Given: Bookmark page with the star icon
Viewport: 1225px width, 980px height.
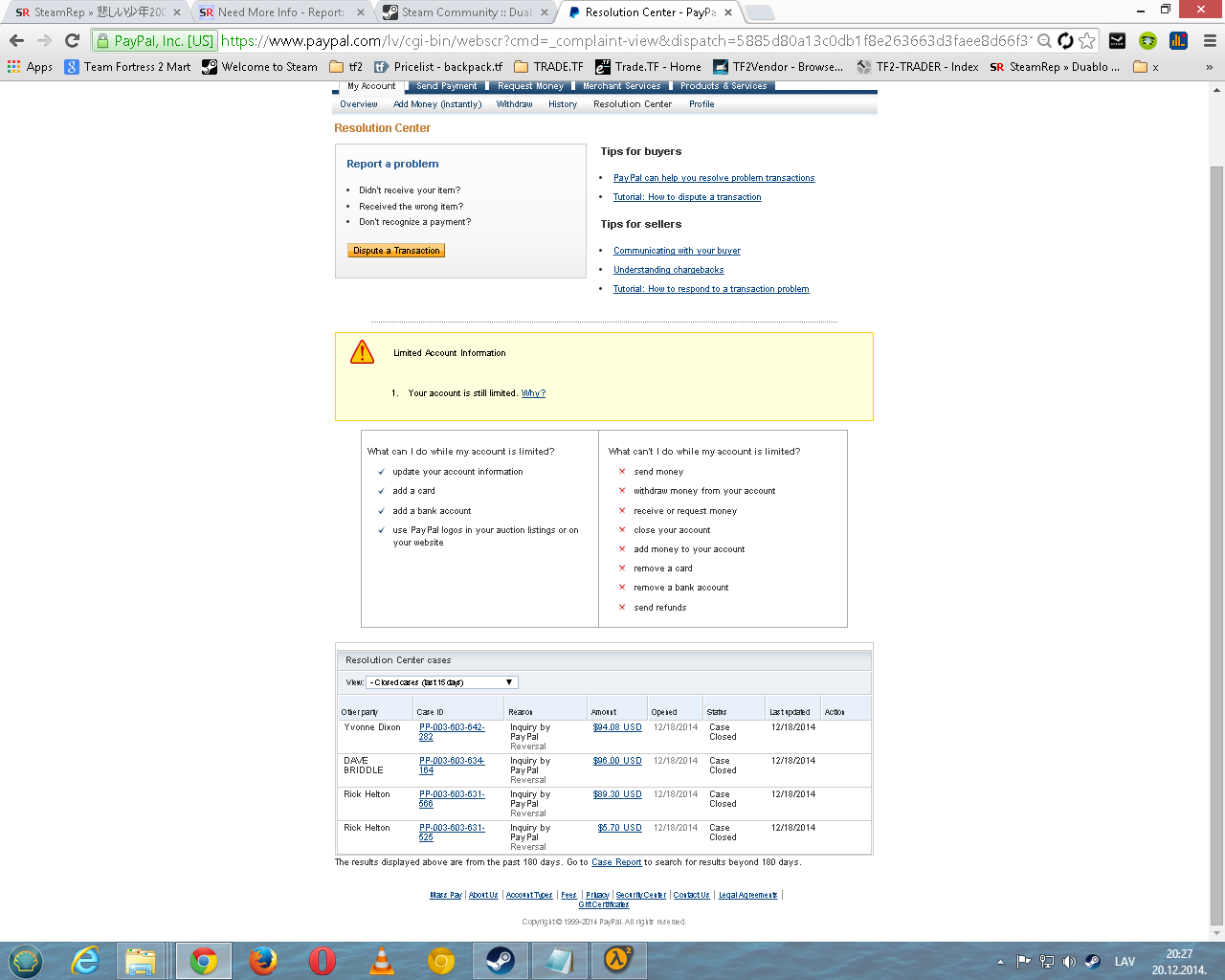Looking at the screenshot, I should (1087, 40).
